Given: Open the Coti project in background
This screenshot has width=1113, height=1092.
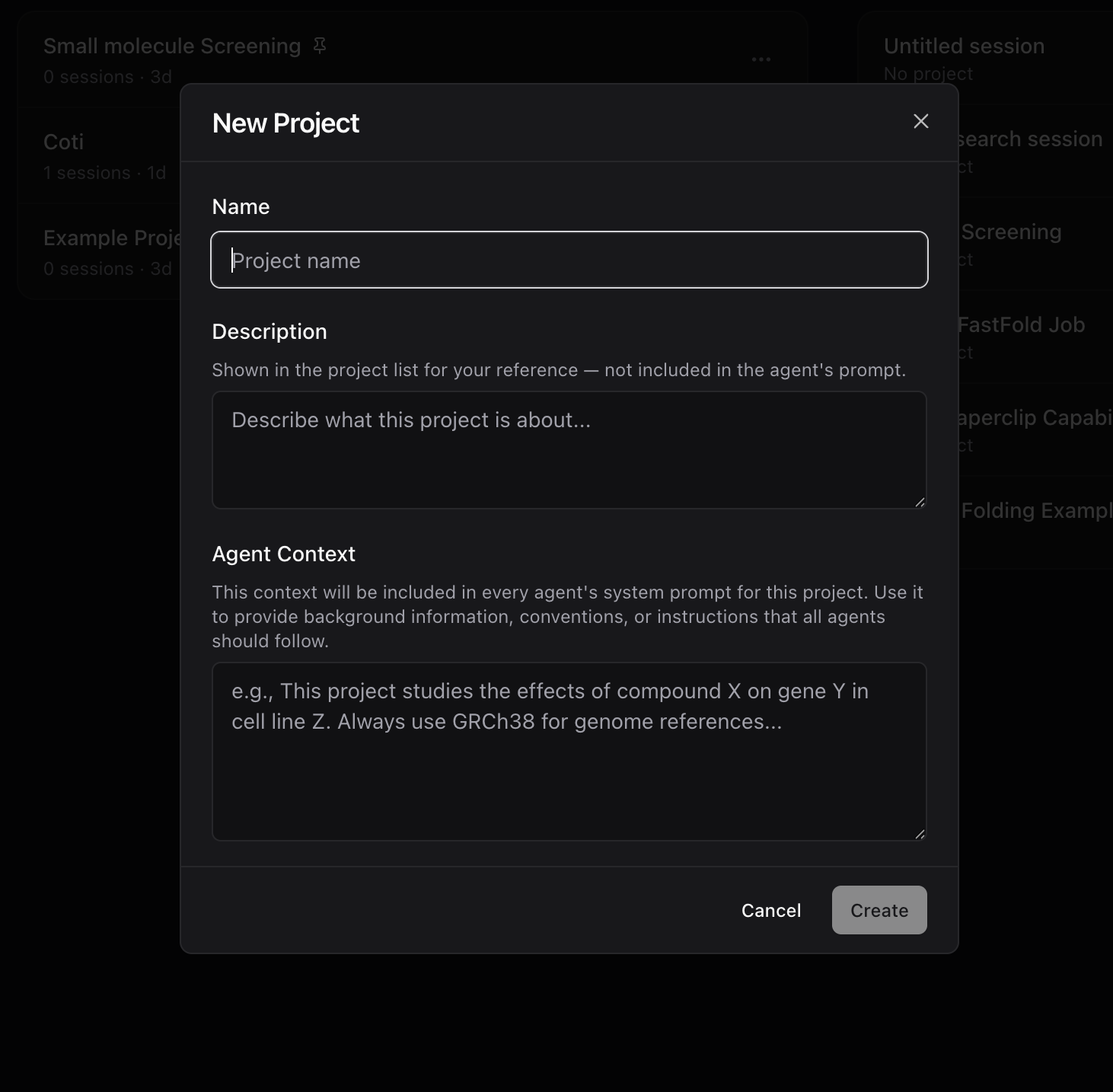Looking at the screenshot, I should pyautogui.click(x=100, y=156).
